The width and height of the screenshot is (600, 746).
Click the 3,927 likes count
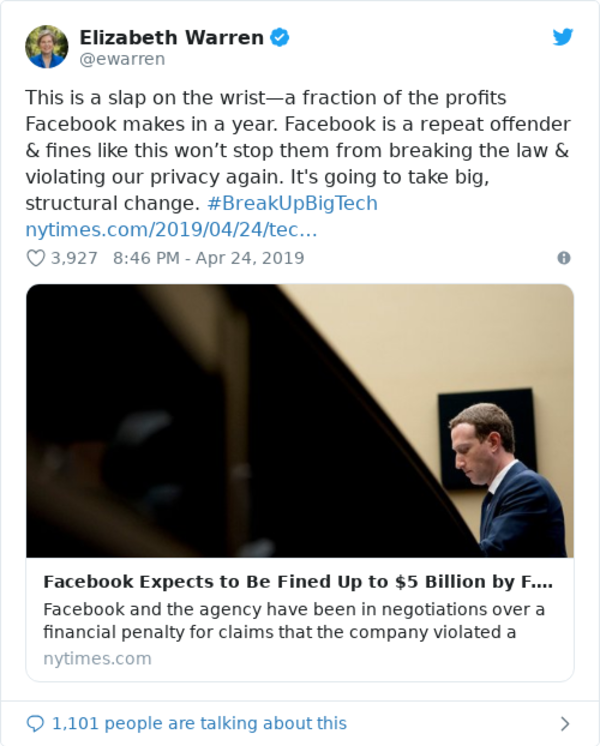75,258
